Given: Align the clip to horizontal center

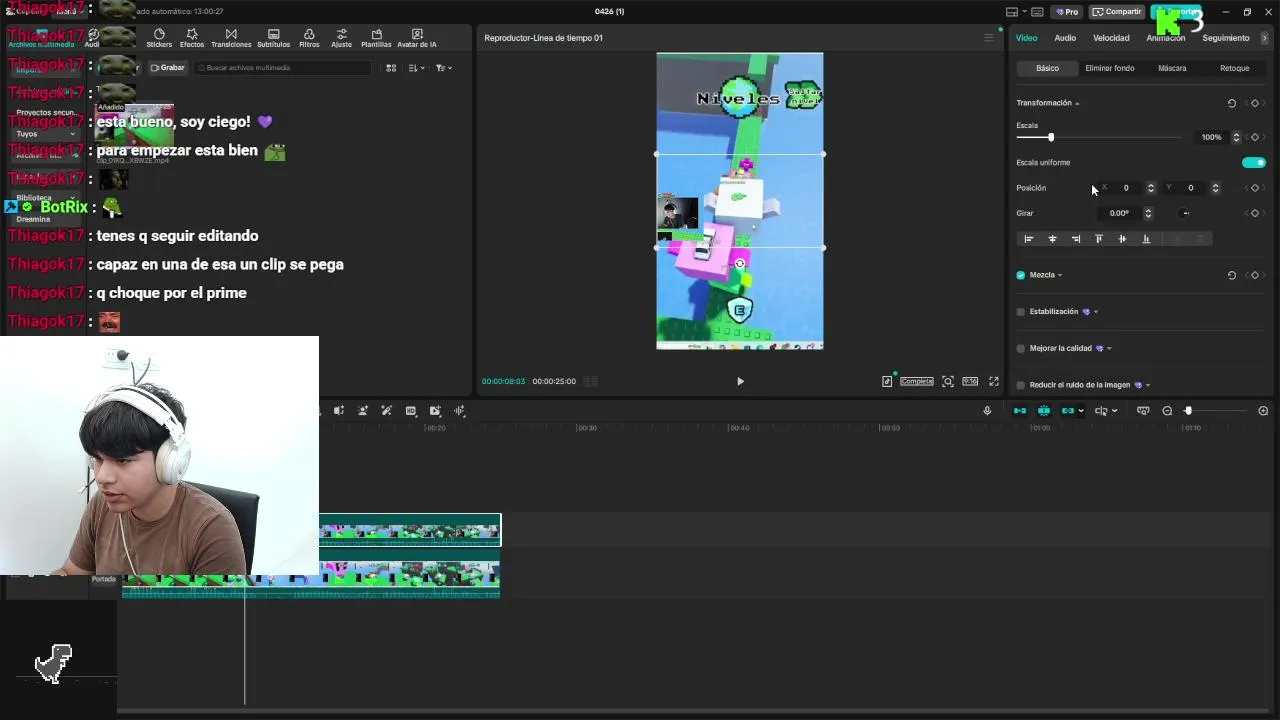Looking at the screenshot, I should pyautogui.click(x=1052, y=239).
